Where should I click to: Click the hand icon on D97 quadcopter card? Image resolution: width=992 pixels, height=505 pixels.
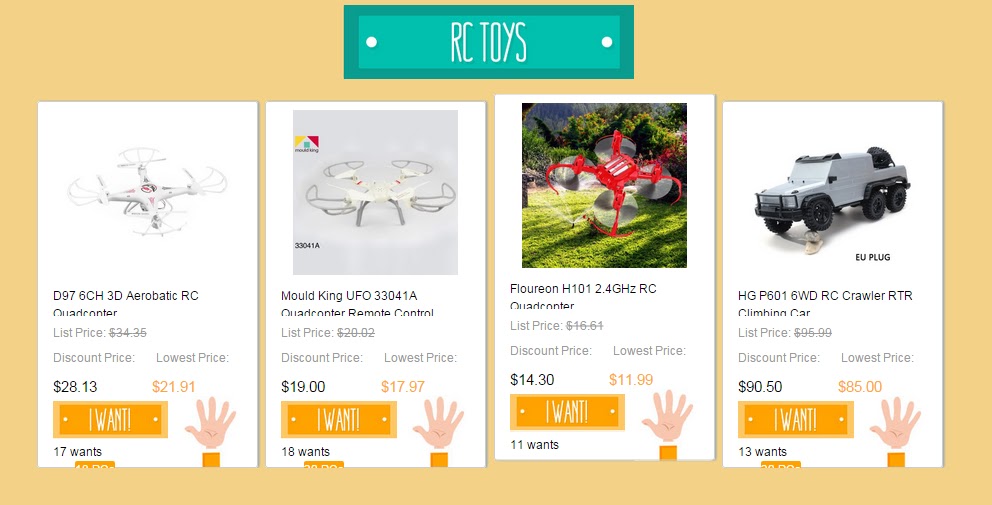pos(211,423)
